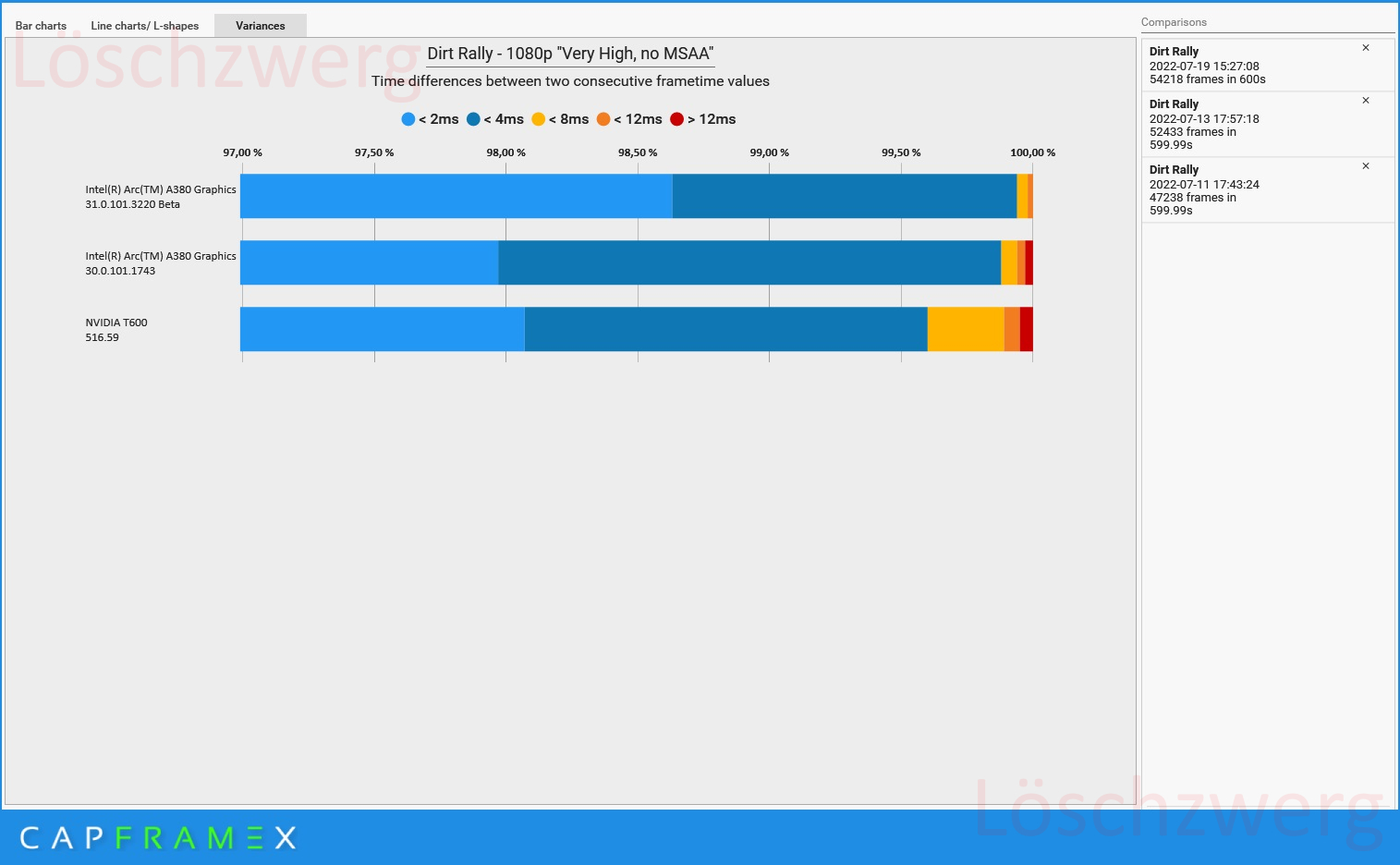The height and width of the screenshot is (865, 1400).
Task: Toggle the < 4ms legend marker
Action: coord(473,119)
